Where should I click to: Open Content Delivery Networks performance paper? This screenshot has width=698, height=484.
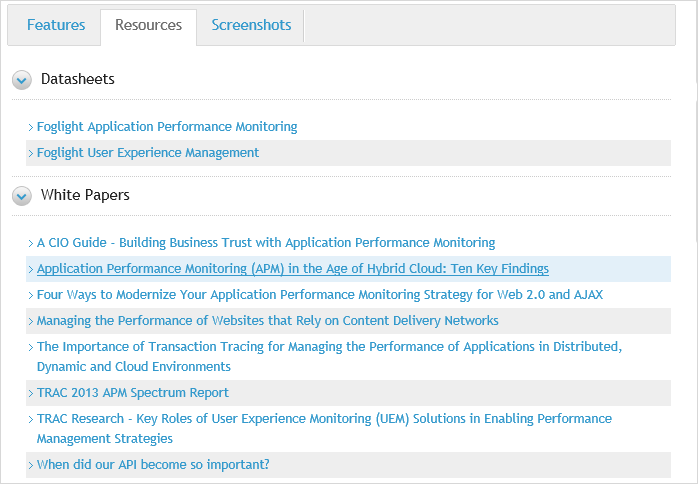[x=268, y=321]
